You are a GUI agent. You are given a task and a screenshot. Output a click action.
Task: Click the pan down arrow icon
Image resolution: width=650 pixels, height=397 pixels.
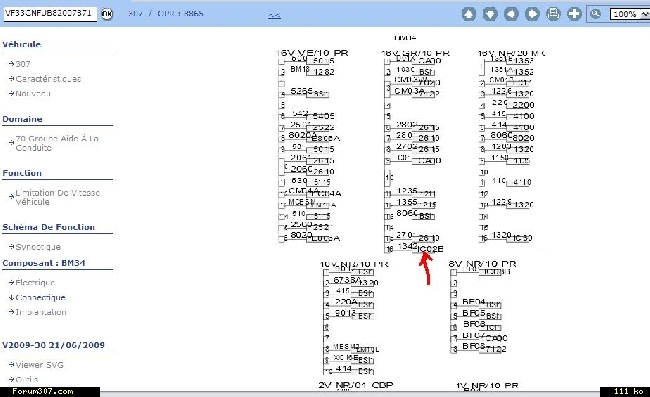click(x=490, y=14)
